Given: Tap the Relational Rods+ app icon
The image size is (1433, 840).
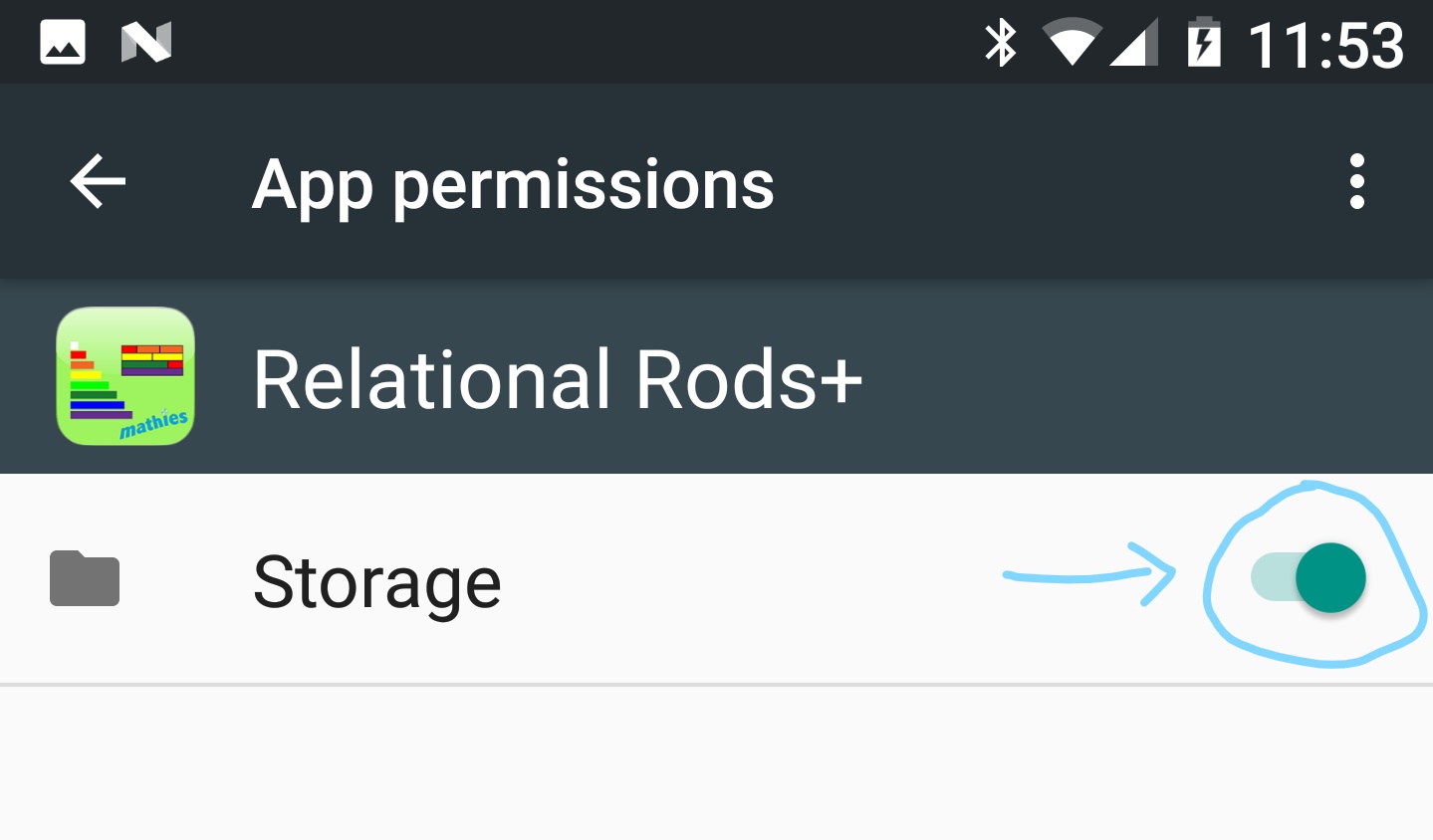Looking at the screenshot, I should coord(125,376).
